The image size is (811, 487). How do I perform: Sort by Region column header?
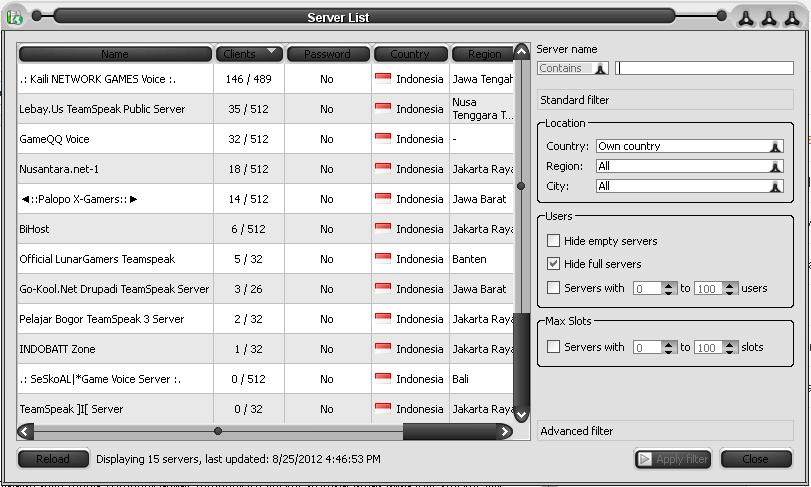(x=483, y=54)
